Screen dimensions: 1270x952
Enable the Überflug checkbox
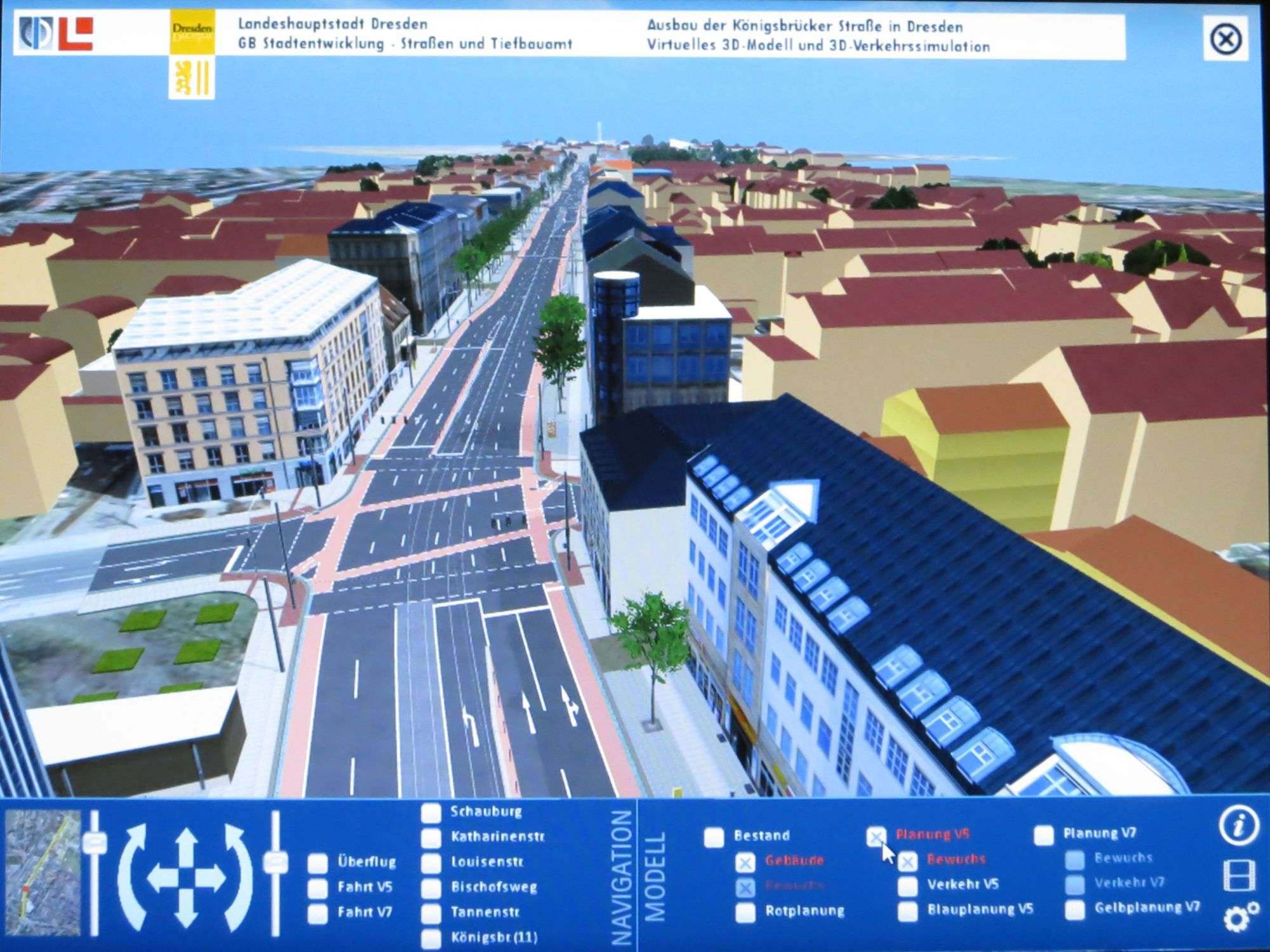pos(318,863)
